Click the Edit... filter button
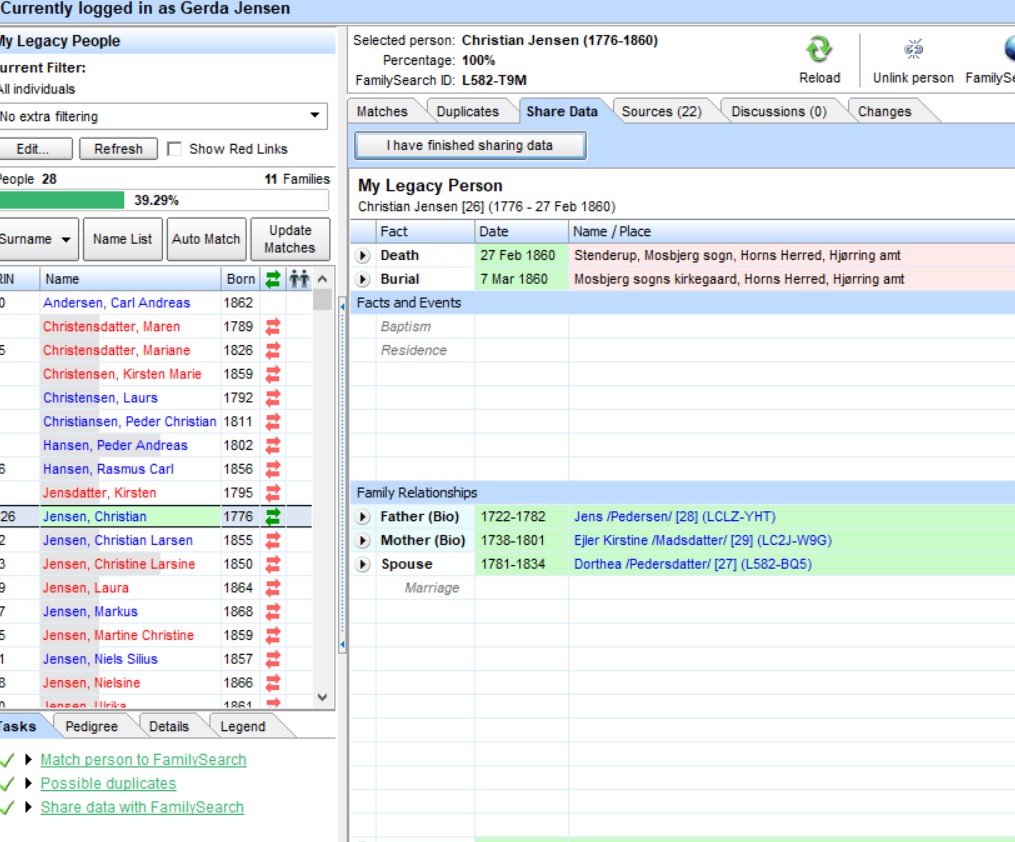The height and width of the screenshot is (842, 1015). pos(34,149)
